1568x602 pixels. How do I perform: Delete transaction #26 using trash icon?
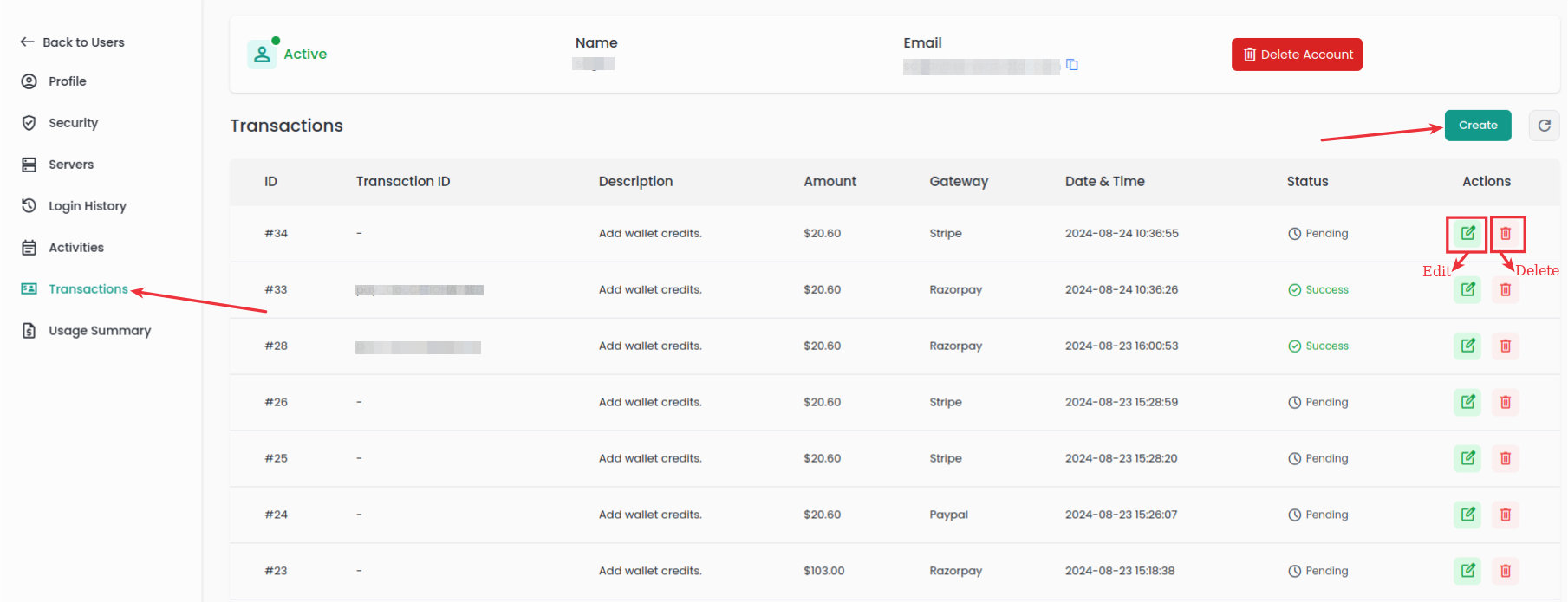(1506, 402)
